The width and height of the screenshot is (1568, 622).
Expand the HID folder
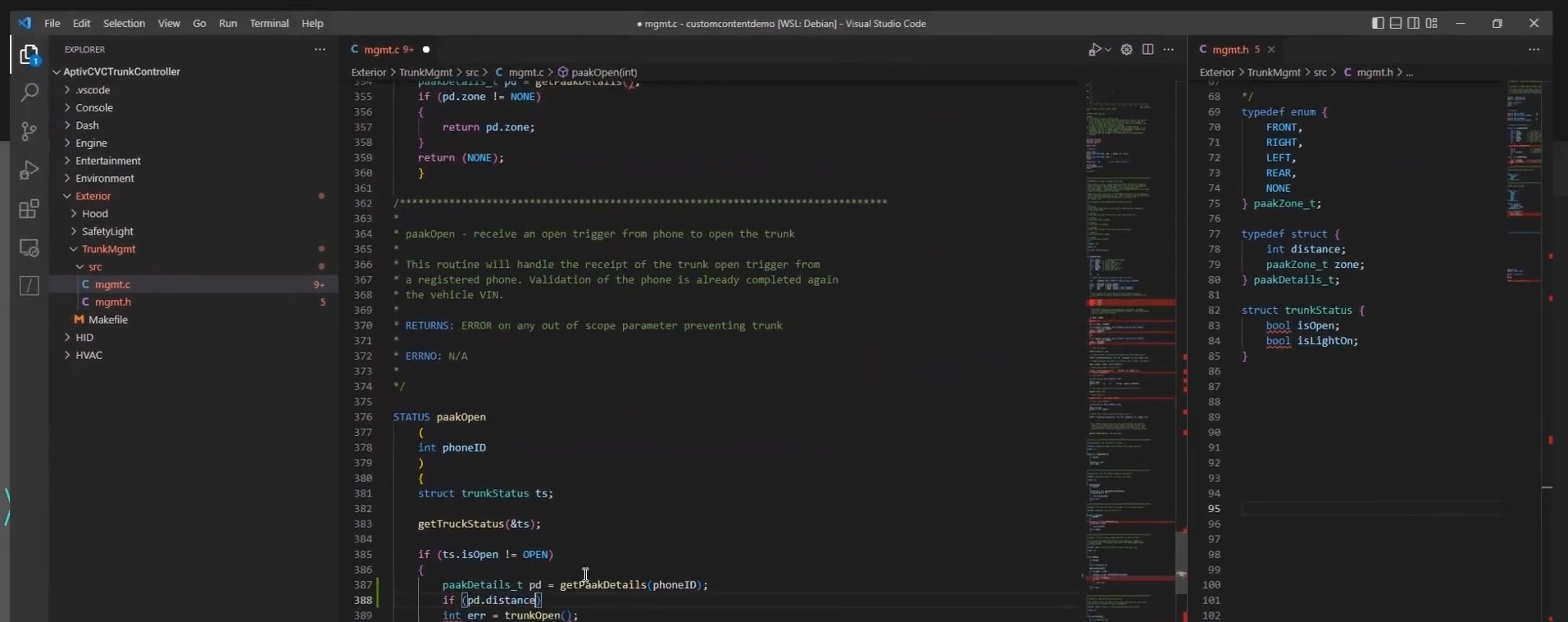click(84, 338)
